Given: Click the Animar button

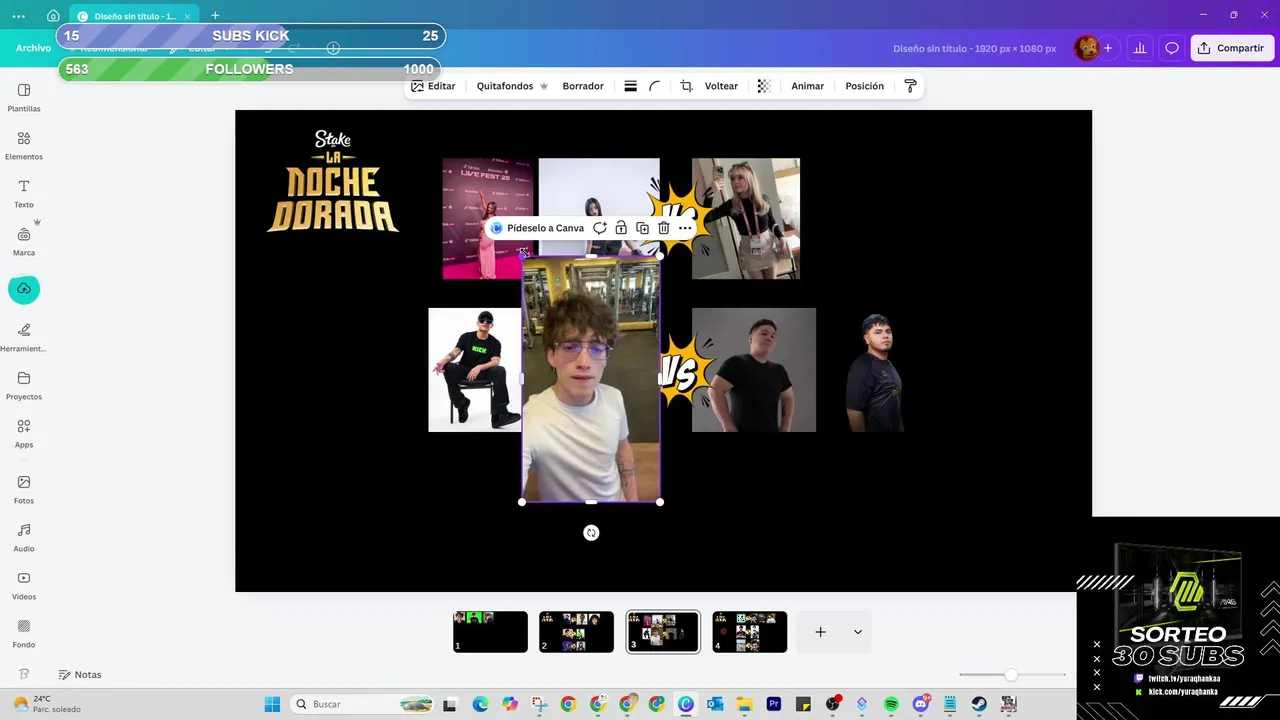Looking at the screenshot, I should click(808, 86).
